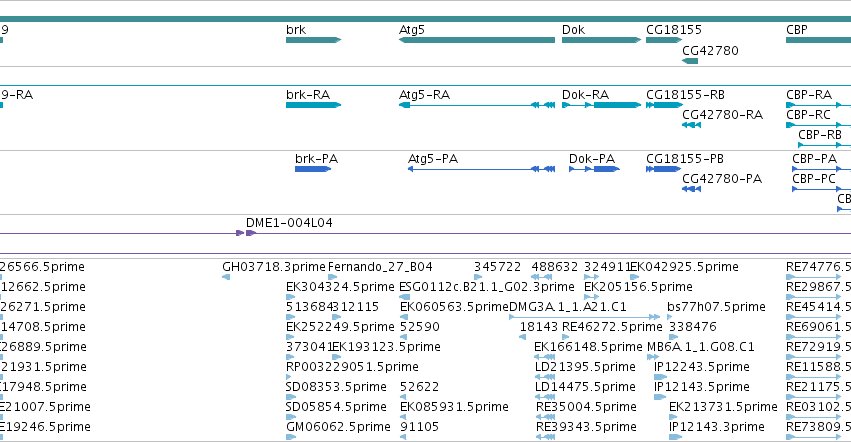Click the RE39343.5prime EST label
The image size is (851, 442).
[x=586, y=427]
